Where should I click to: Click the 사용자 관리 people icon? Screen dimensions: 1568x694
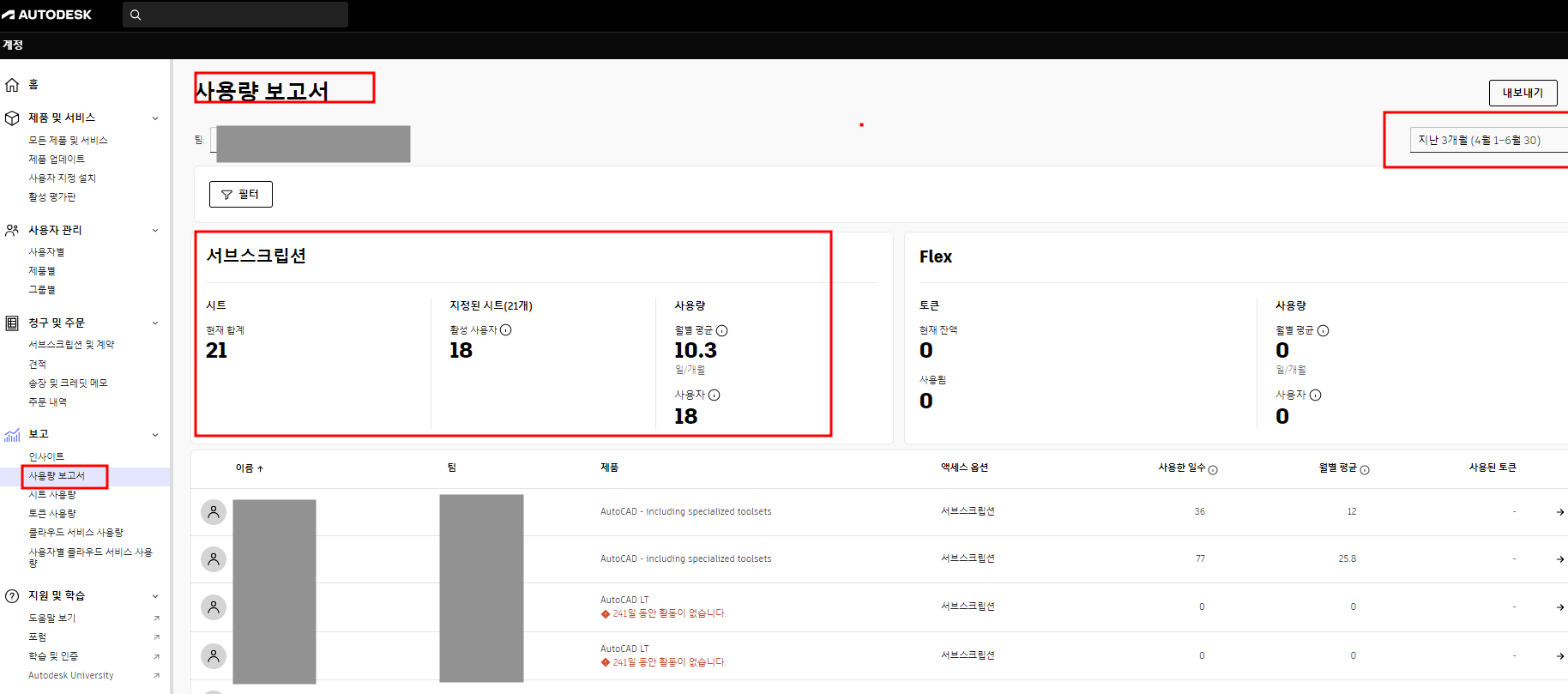(12, 230)
